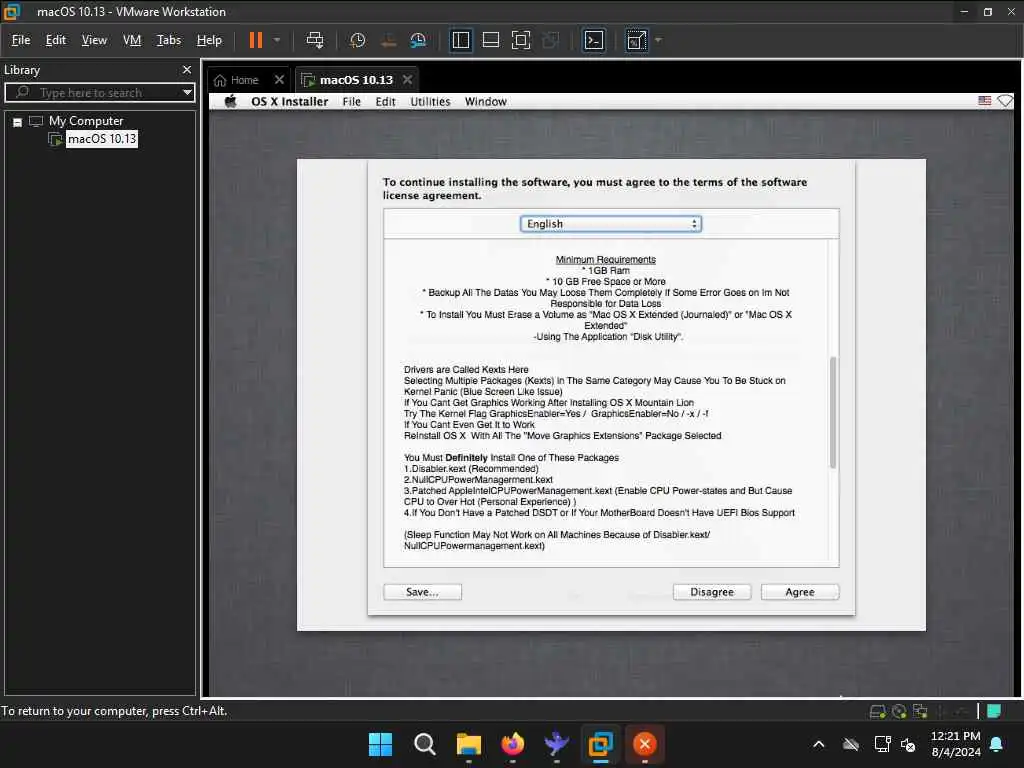Image resolution: width=1024 pixels, height=768 pixels.
Task: Open the power options arrow beside the pause icon
Action: pyautogui.click(x=277, y=40)
